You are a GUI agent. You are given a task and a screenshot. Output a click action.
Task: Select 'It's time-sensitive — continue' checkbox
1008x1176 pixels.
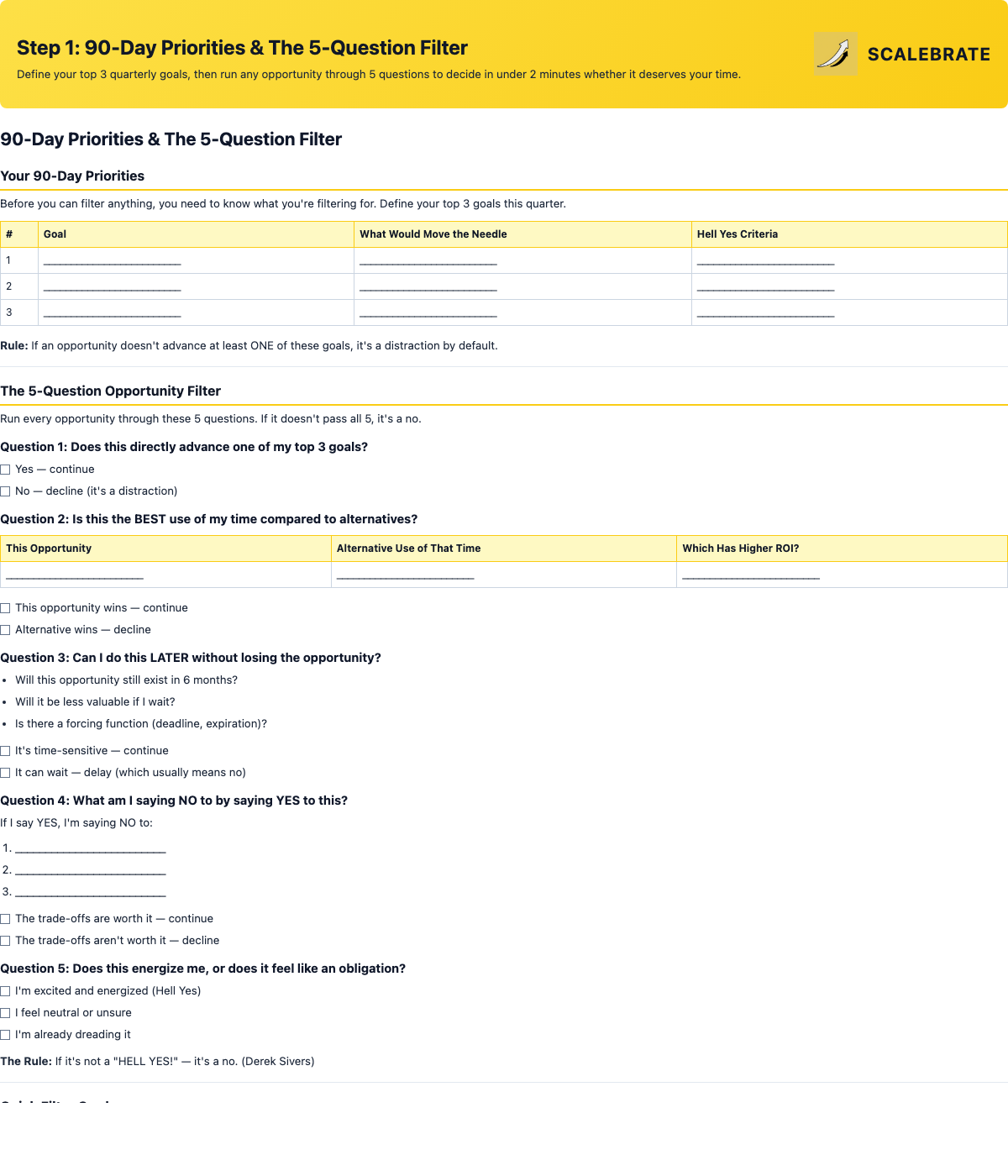pos(5,751)
